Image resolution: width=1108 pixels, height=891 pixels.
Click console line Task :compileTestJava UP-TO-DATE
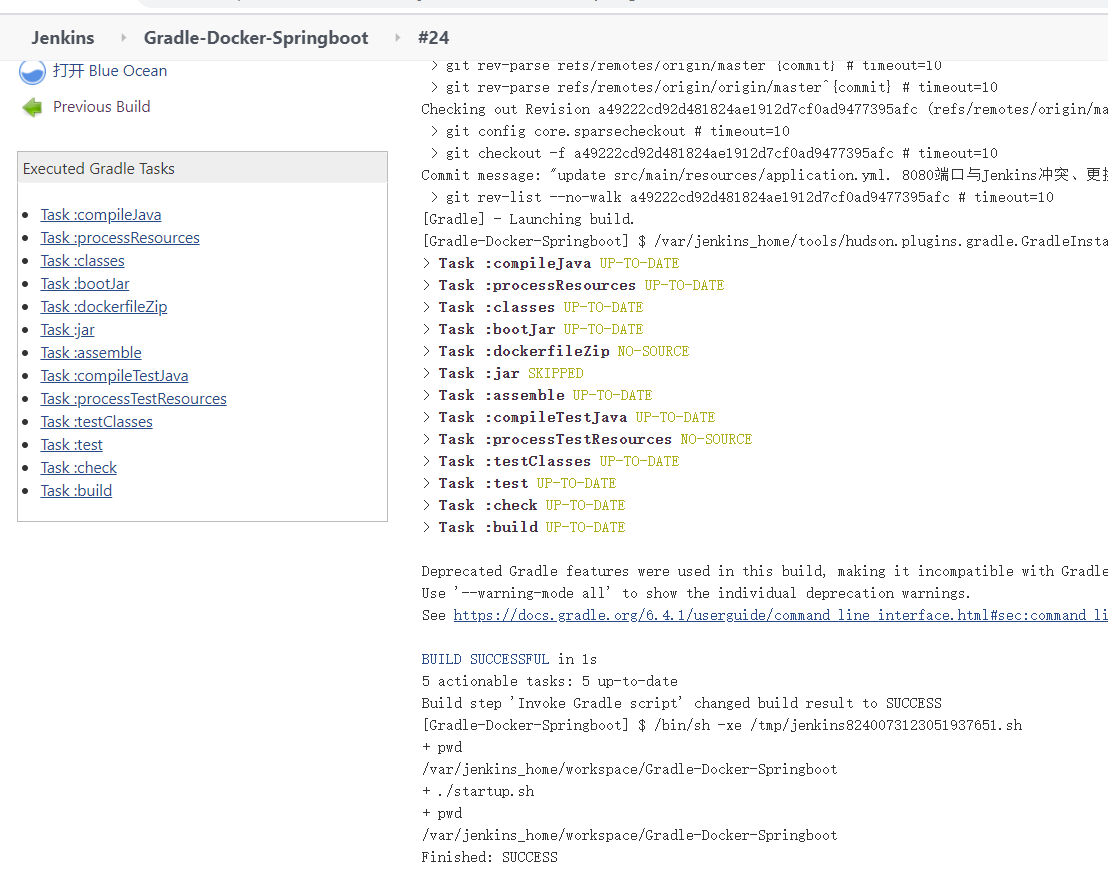569,417
